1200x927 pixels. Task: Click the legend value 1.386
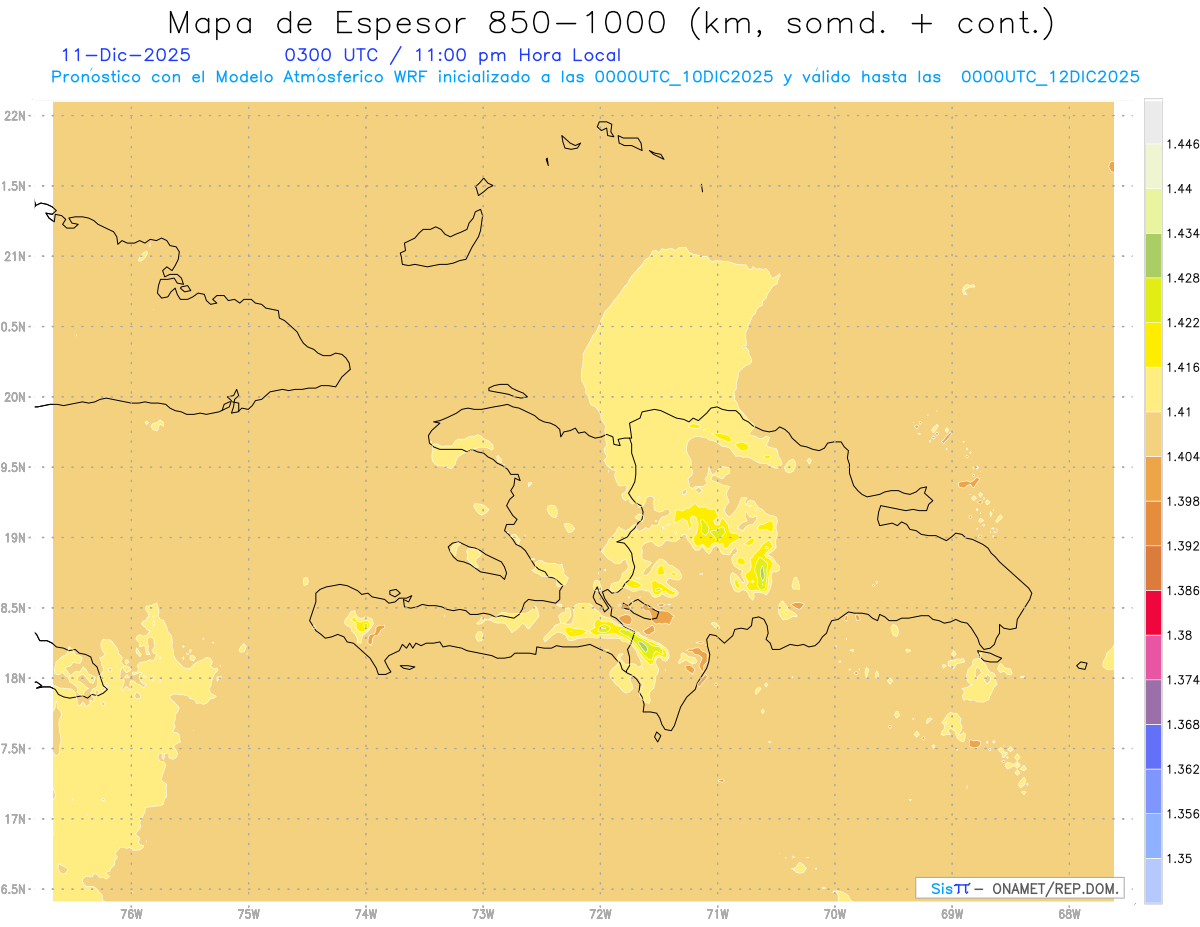(x=1184, y=590)
